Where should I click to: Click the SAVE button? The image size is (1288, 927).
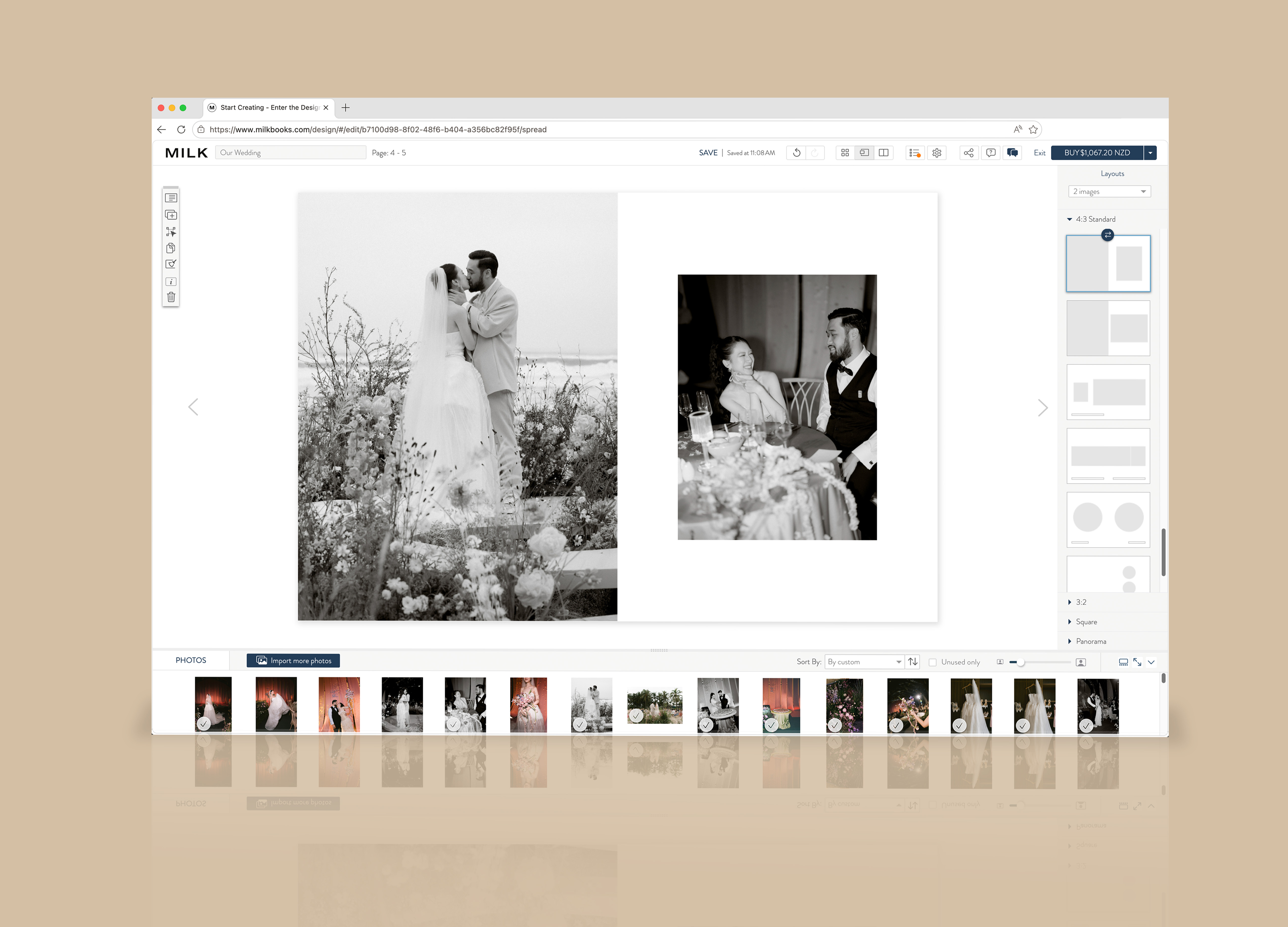click(708, 153)
